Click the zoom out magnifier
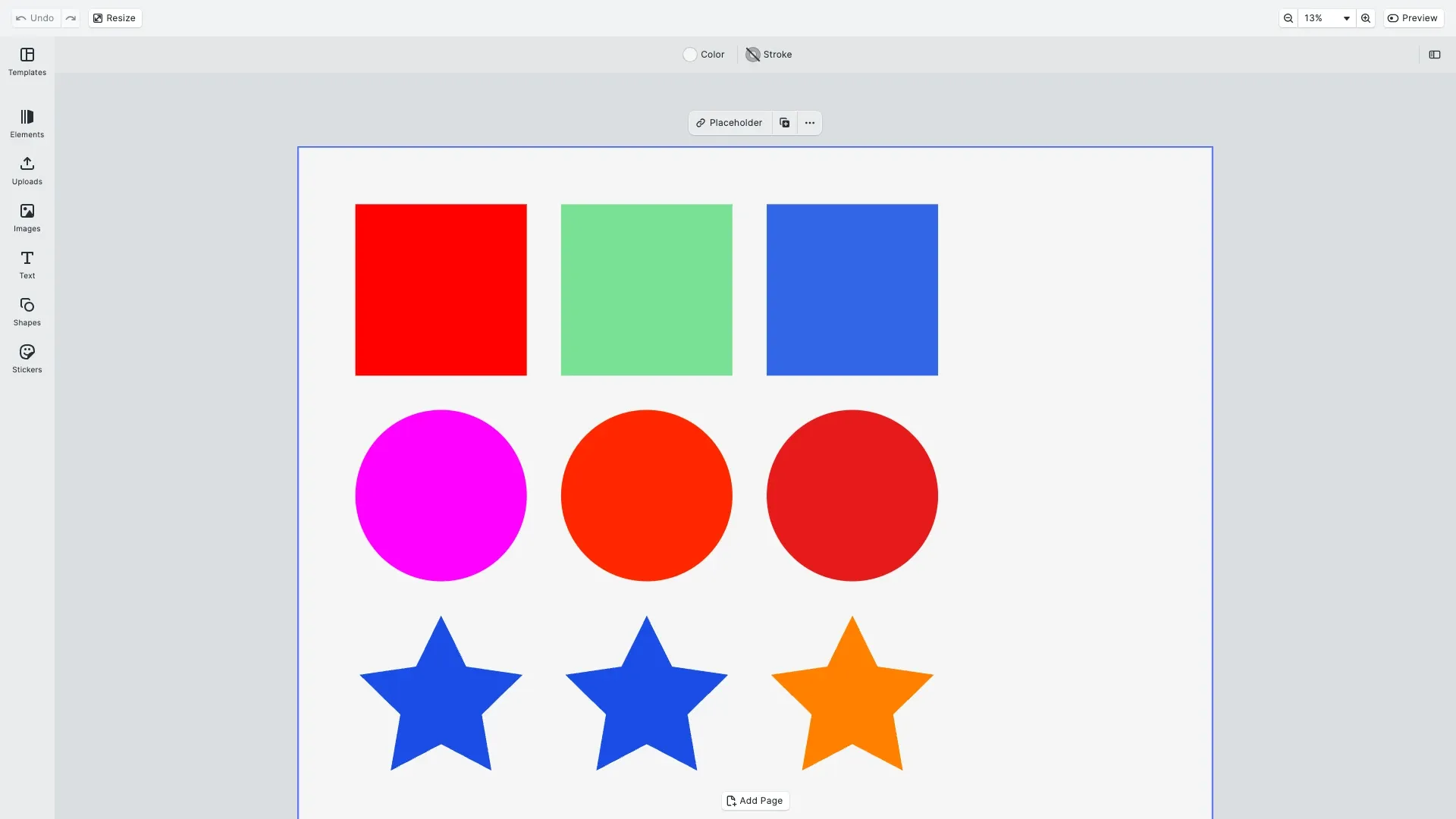 pyautogui.click(x=1288, y=18)
